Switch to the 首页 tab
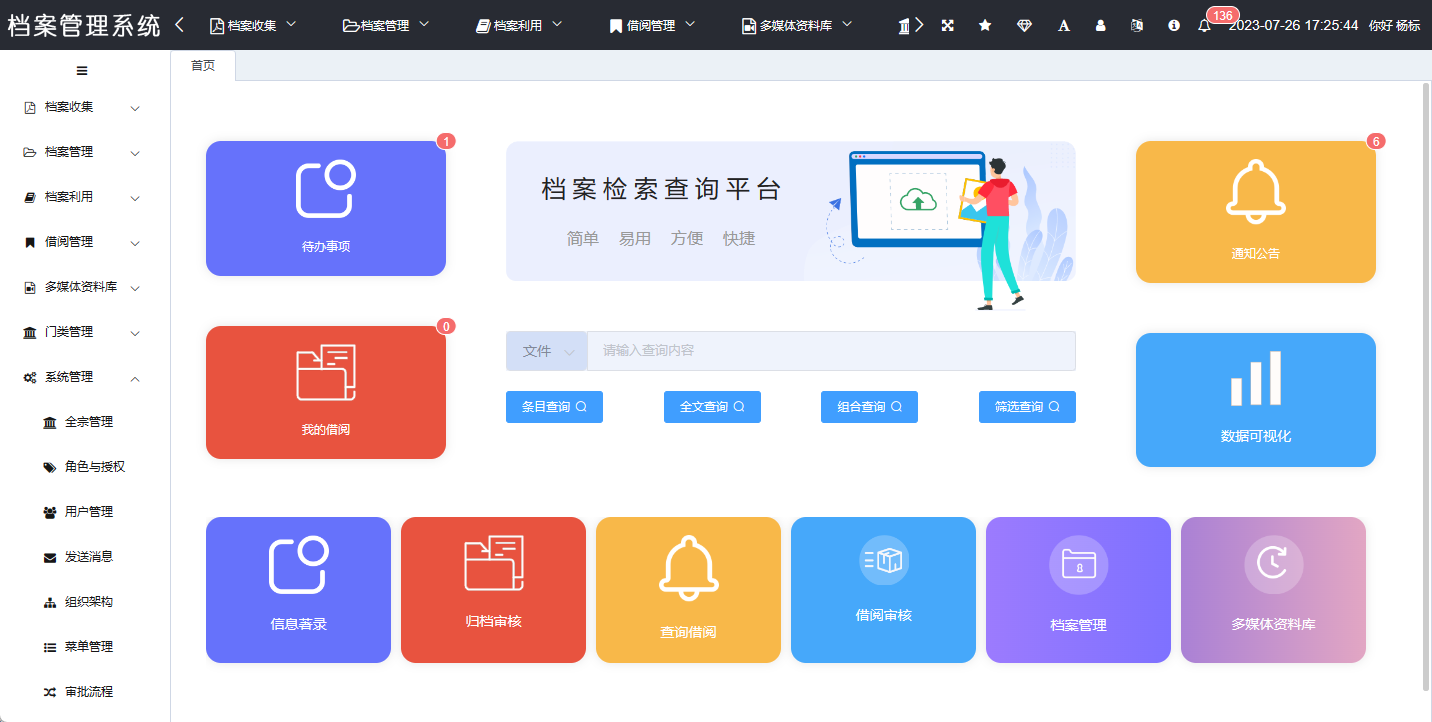The height and width of the screenshot is (722, 1432). click(203, 66)
